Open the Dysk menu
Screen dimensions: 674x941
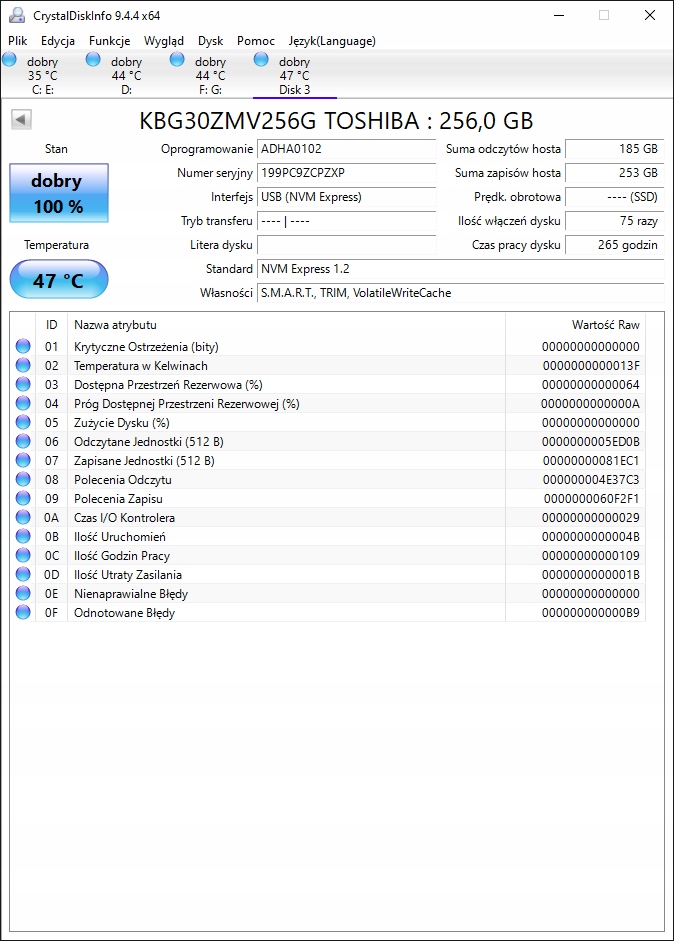click(x=210, y=41)
